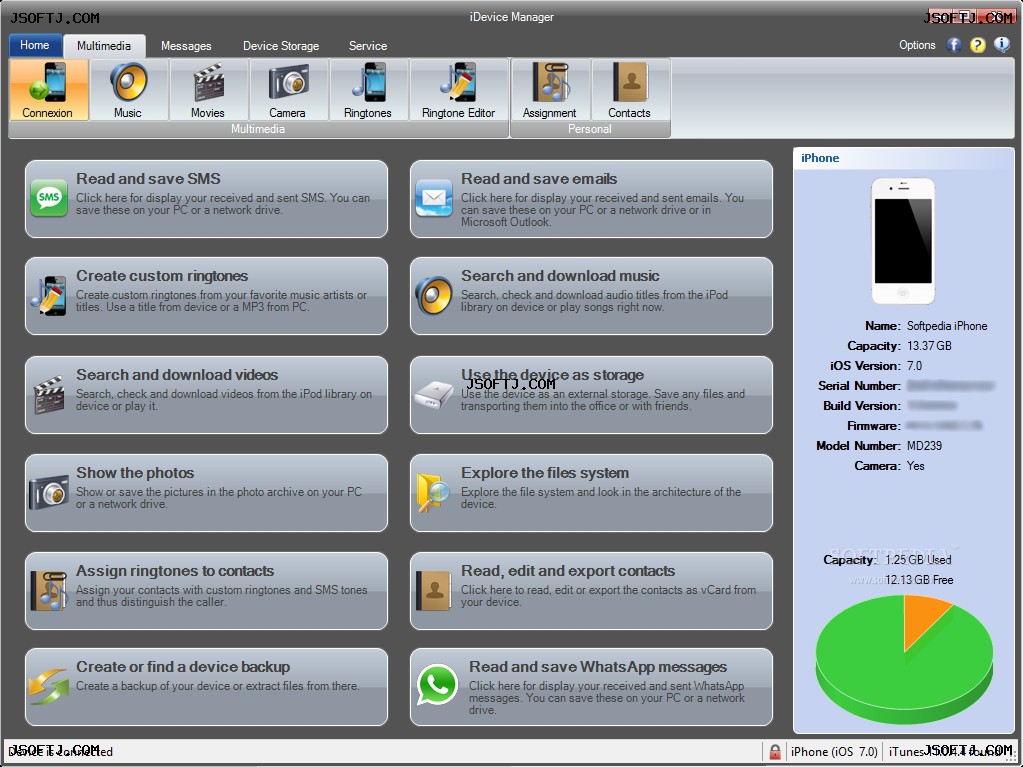1023x767 pixels.
Task: Click the capacity value 13.37 GB
Action: click(929, 346)
